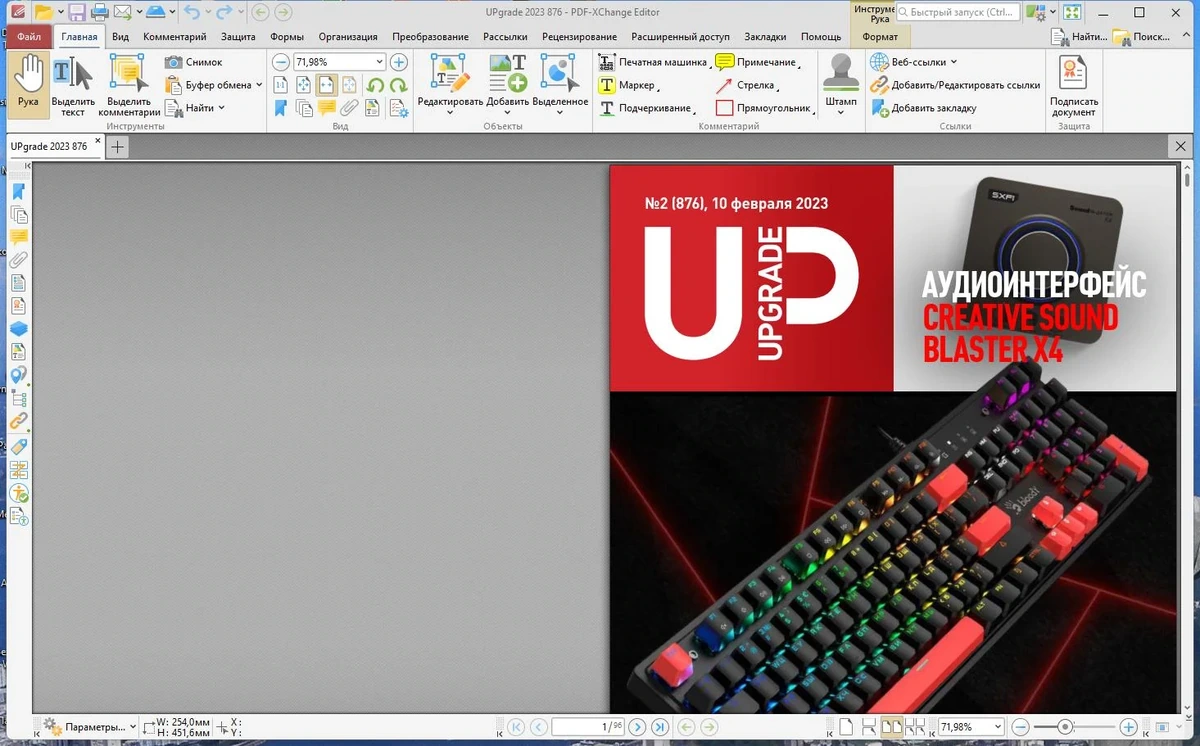
Task: Save the document with floppy disk icon
Action: pyautogui.click(x=78, y=13)
